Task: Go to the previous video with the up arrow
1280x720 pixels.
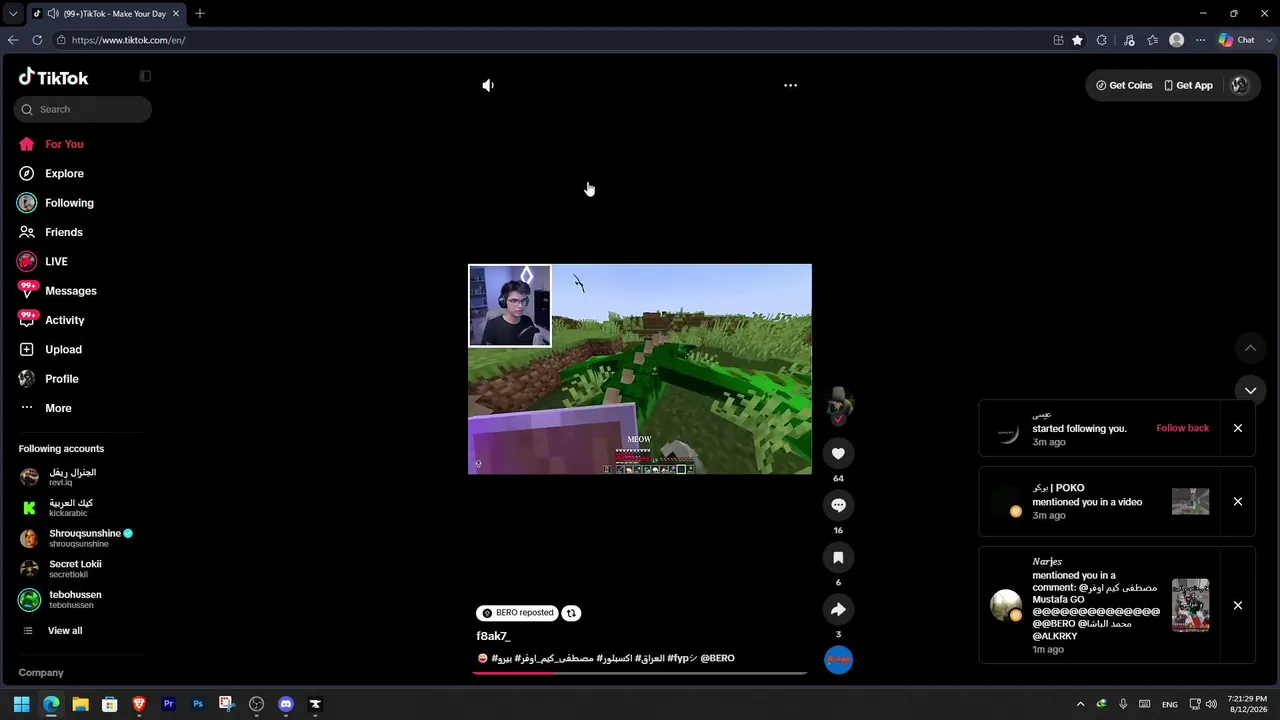Action: pyautogui.click(x=1250, y=348)
